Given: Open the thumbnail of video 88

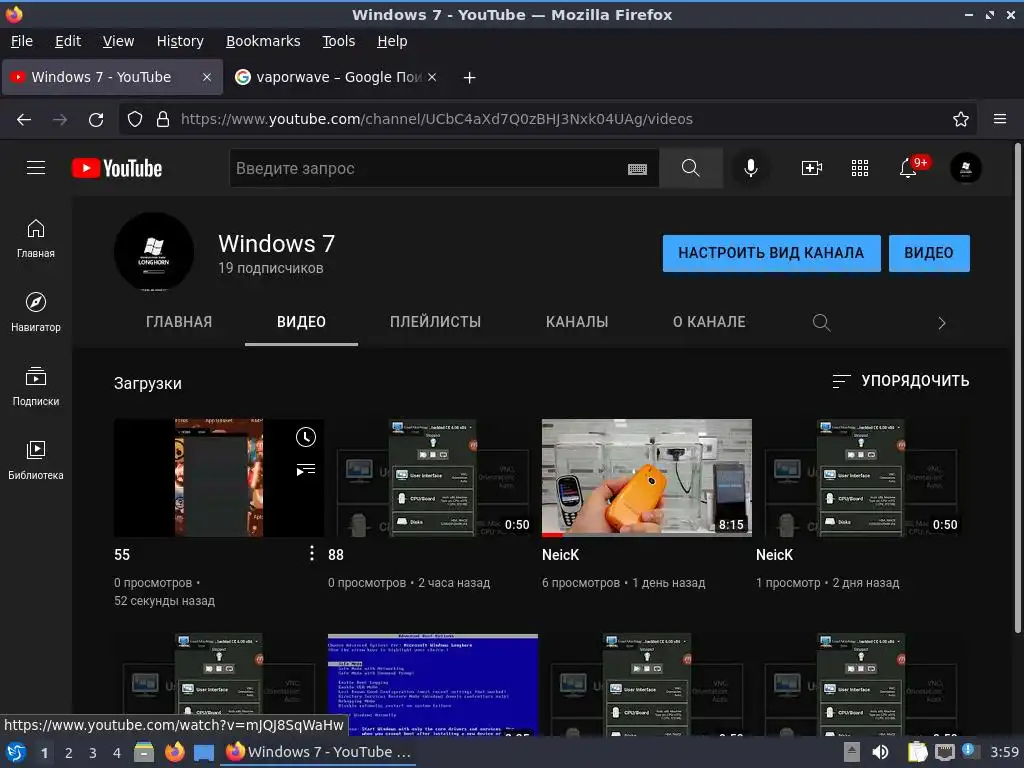Looking at the screenshot, I should [x=433, y=478].
